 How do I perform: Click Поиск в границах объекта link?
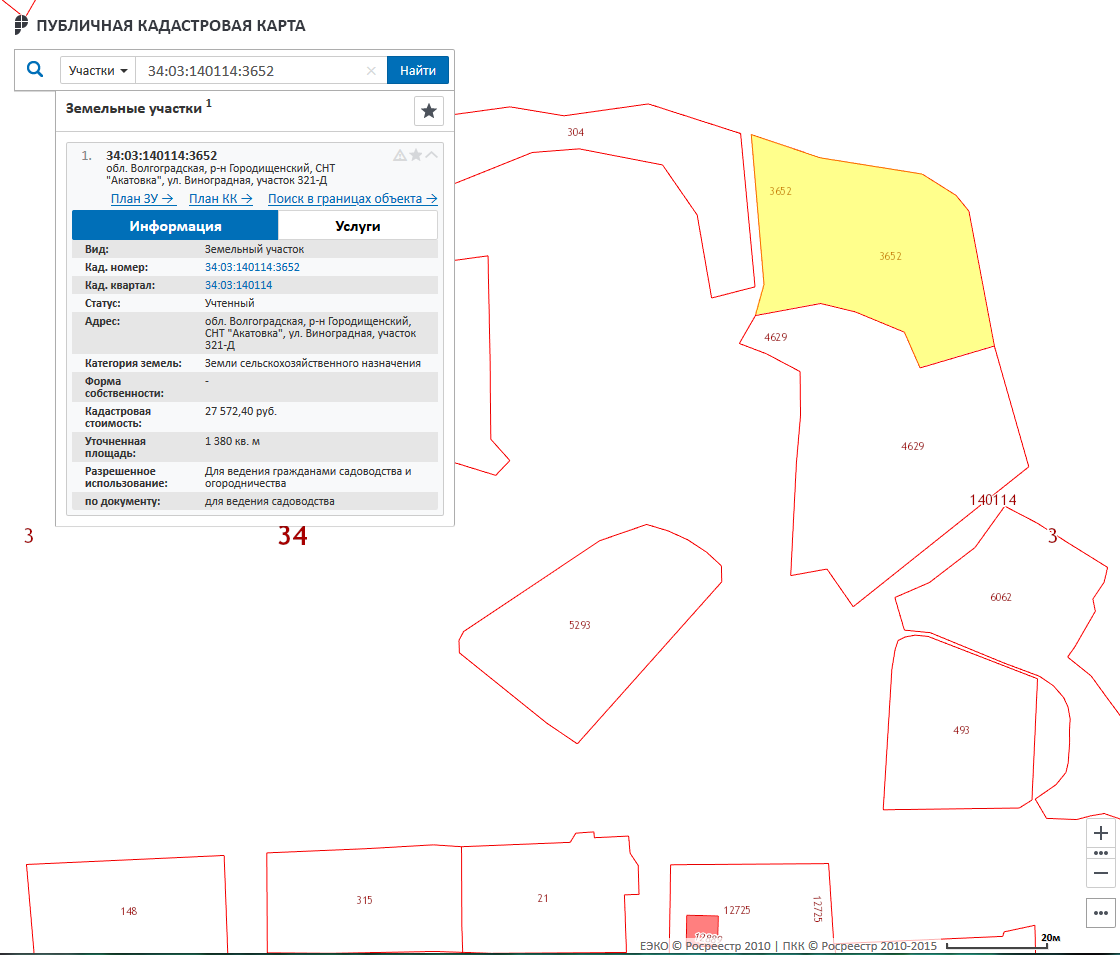point(352,199)
